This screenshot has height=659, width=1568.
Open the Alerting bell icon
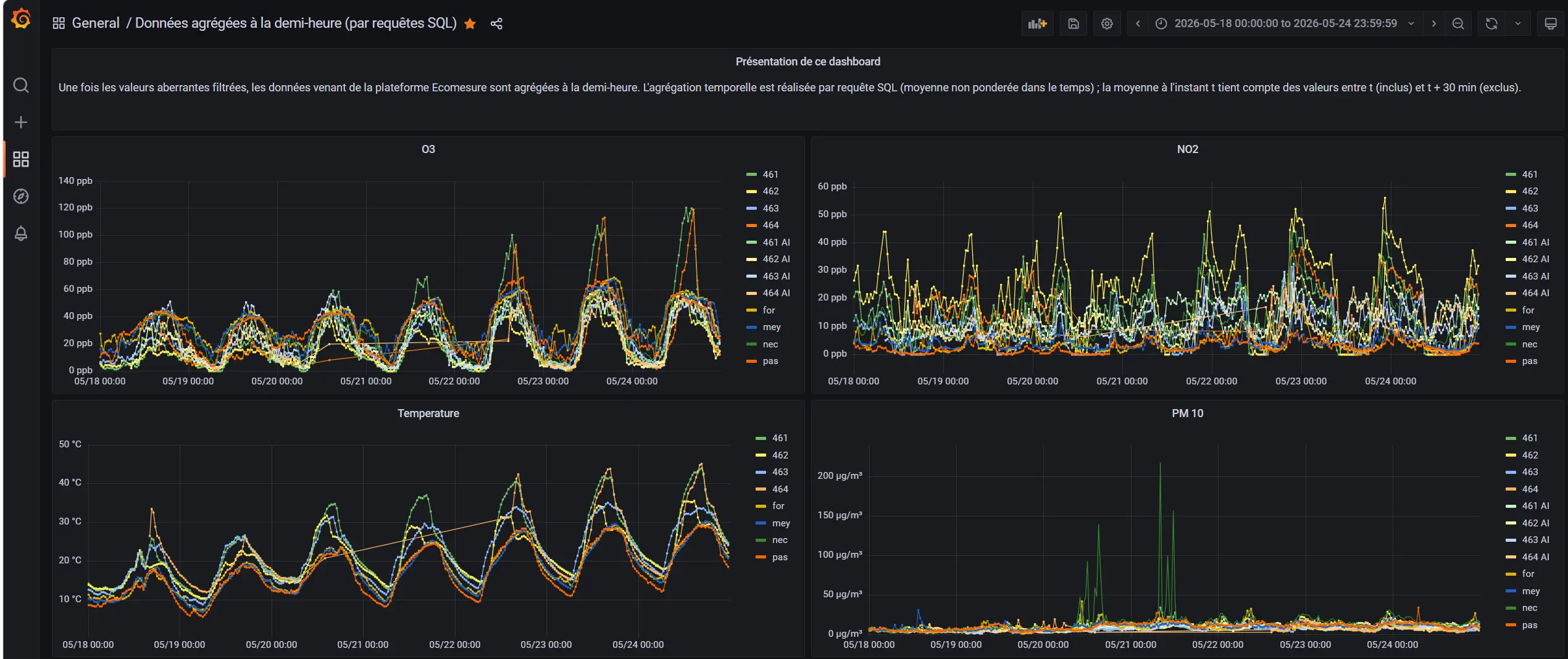(21, 233)
